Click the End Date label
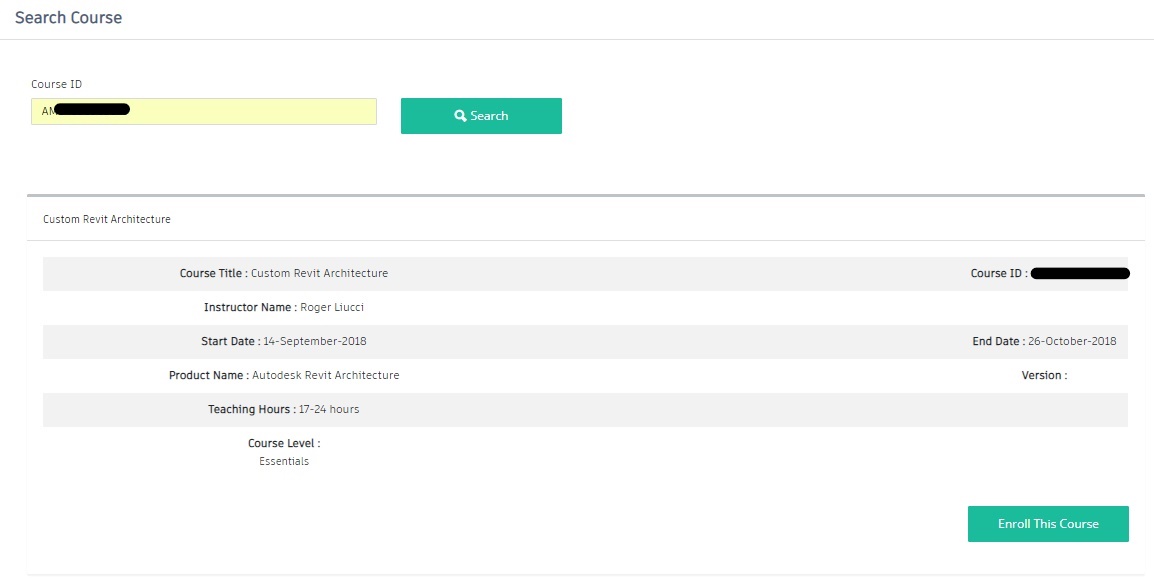The width and height of the screenshot is (1154, 582). (998, 341)
